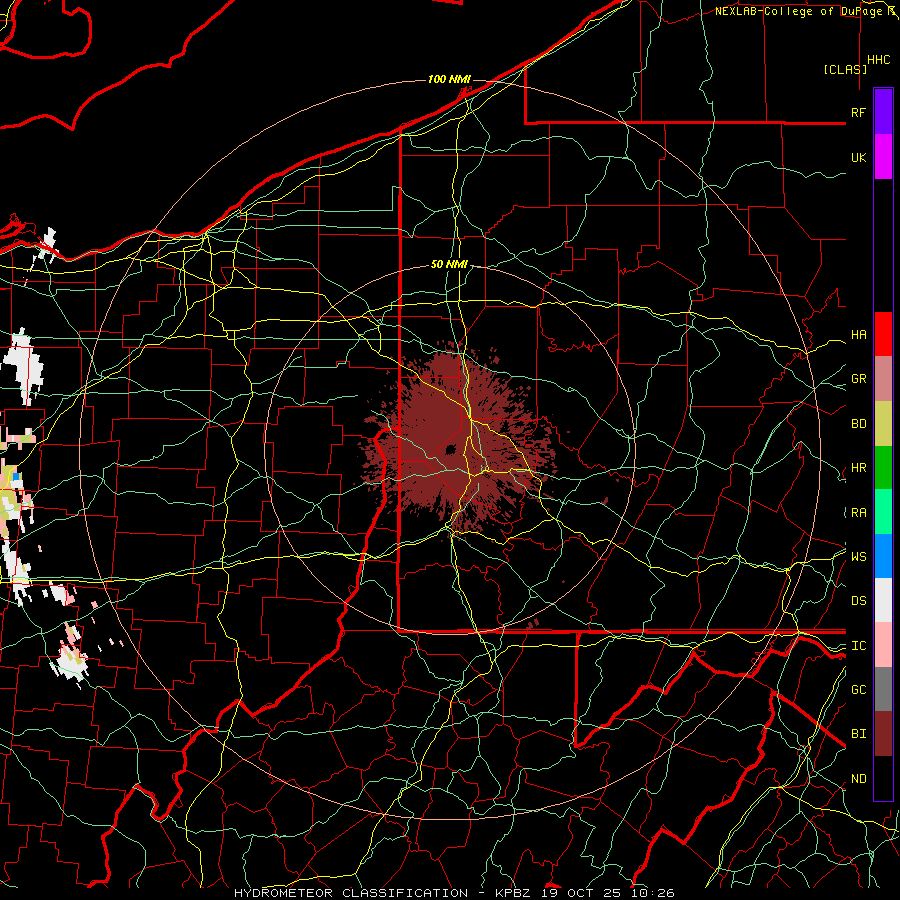Click the 50 NMI range ring label
Viewport: 900px width, 900px height.
coord(449,264)
